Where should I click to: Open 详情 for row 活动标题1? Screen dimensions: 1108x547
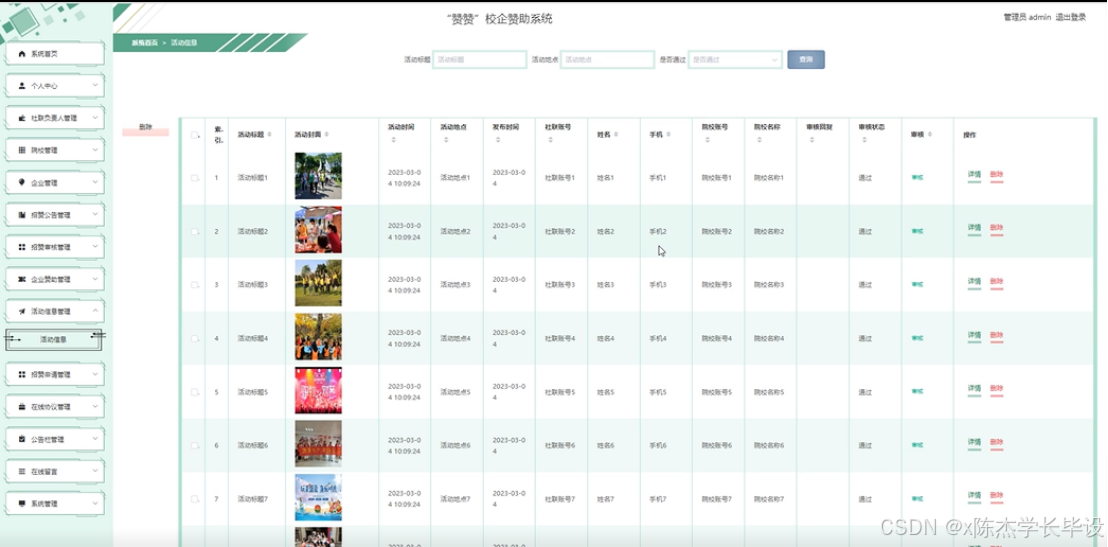tap(974, 175)
